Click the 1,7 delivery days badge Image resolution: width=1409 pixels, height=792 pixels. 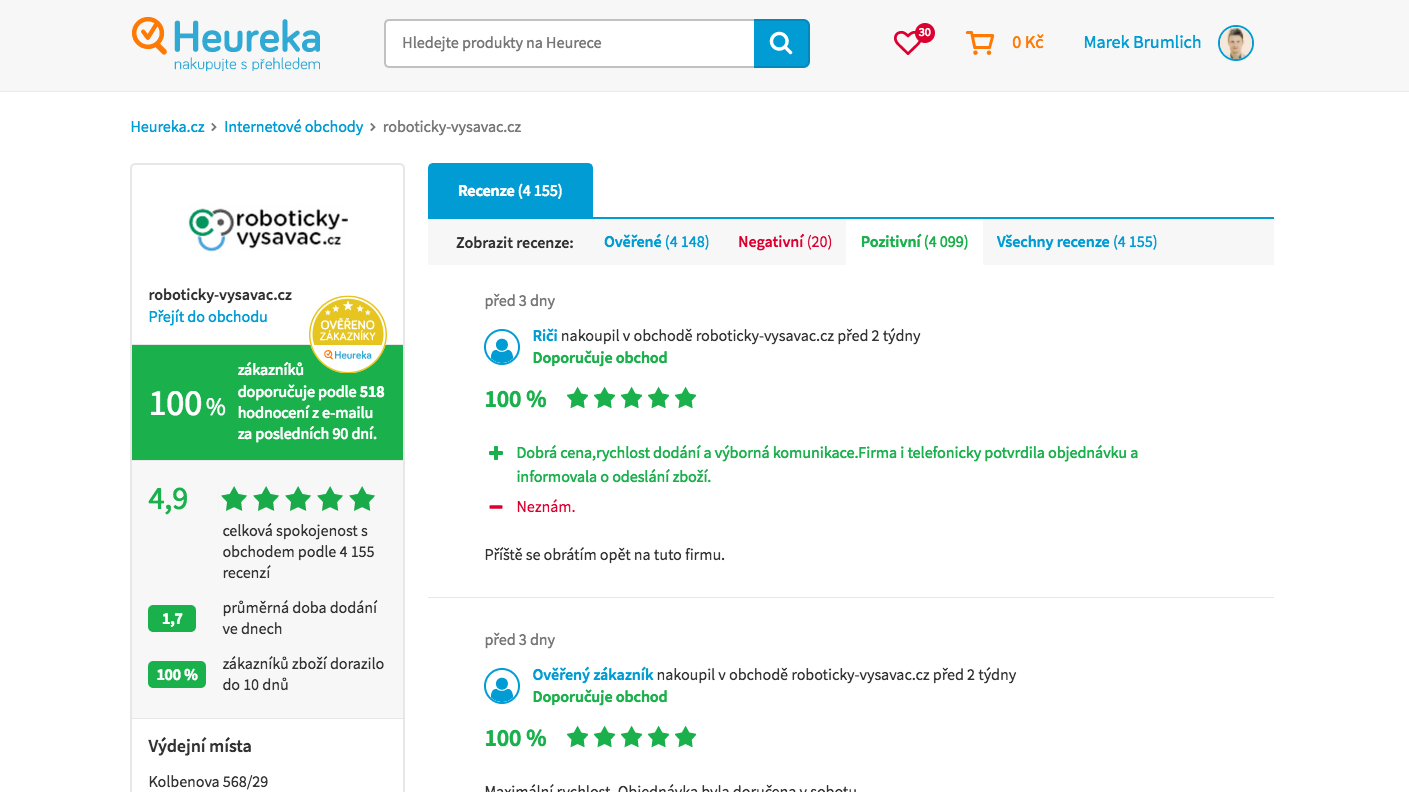(x=172, y=619)
